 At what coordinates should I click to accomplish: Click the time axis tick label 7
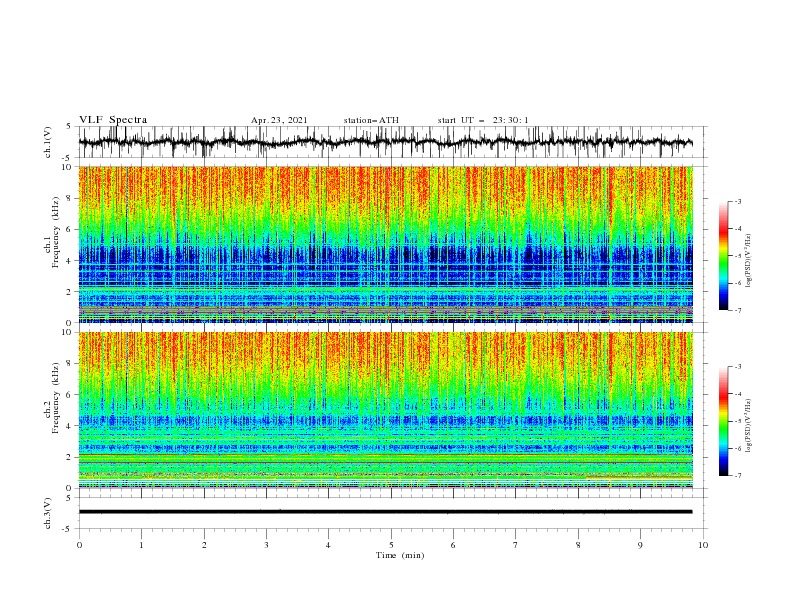pyautogui.click(x=516, y=545)
